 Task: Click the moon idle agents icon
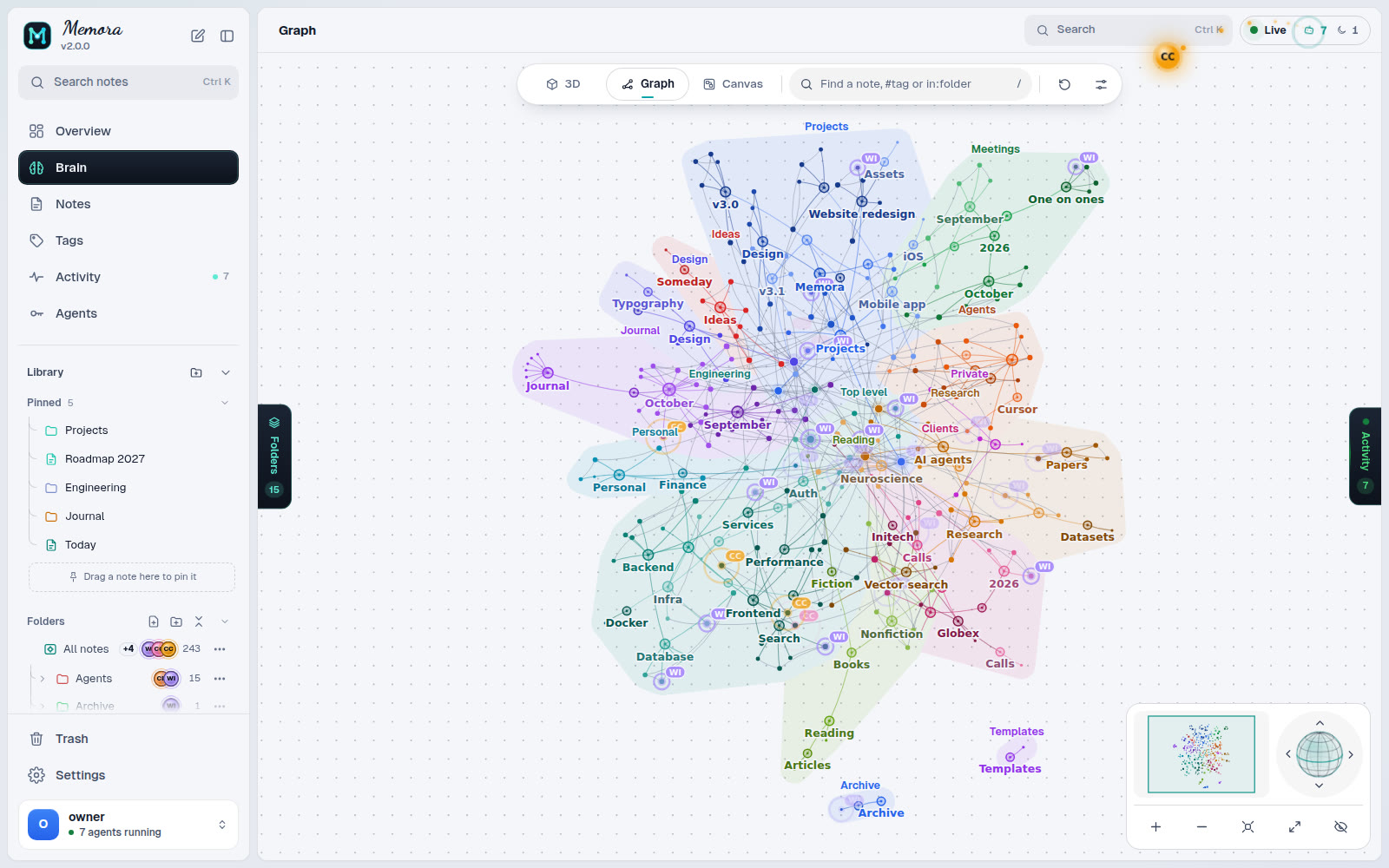tap(1347, 30)
